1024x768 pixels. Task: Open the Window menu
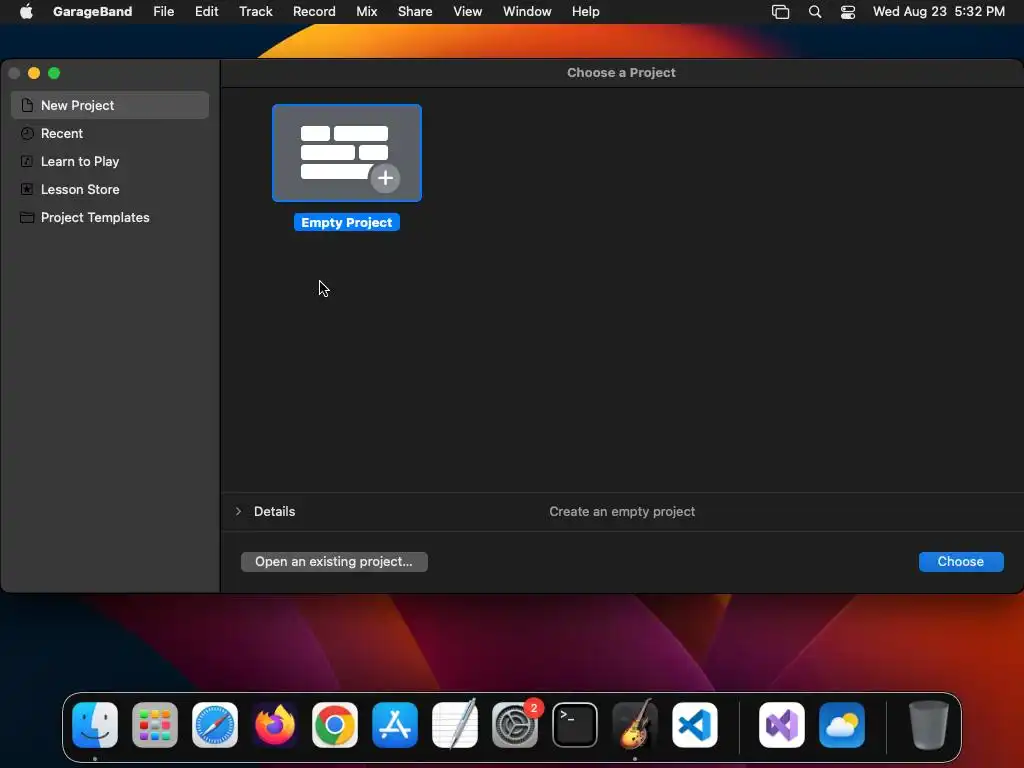coord(527,11)
